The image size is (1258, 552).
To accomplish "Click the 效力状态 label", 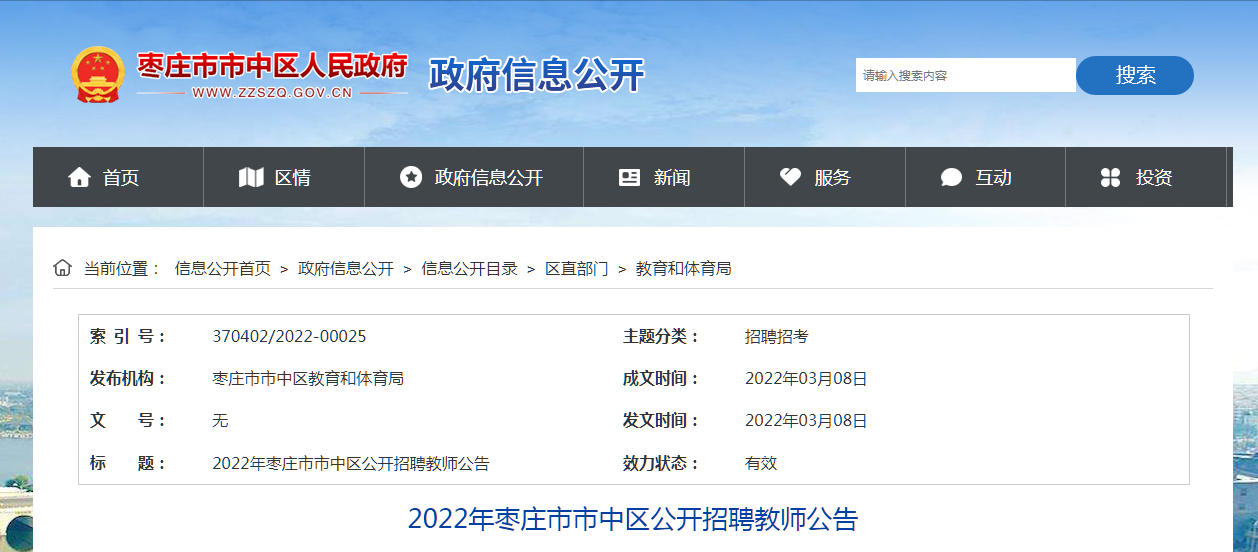I will click(662, 463).
